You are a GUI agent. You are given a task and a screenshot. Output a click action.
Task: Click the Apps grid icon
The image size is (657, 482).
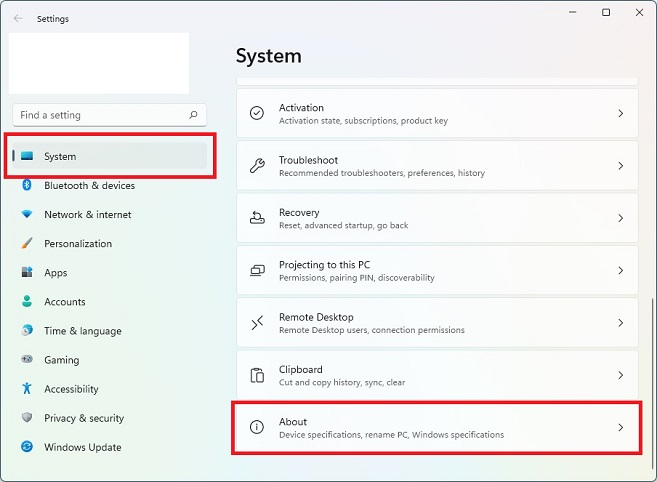tap(27, 272)
